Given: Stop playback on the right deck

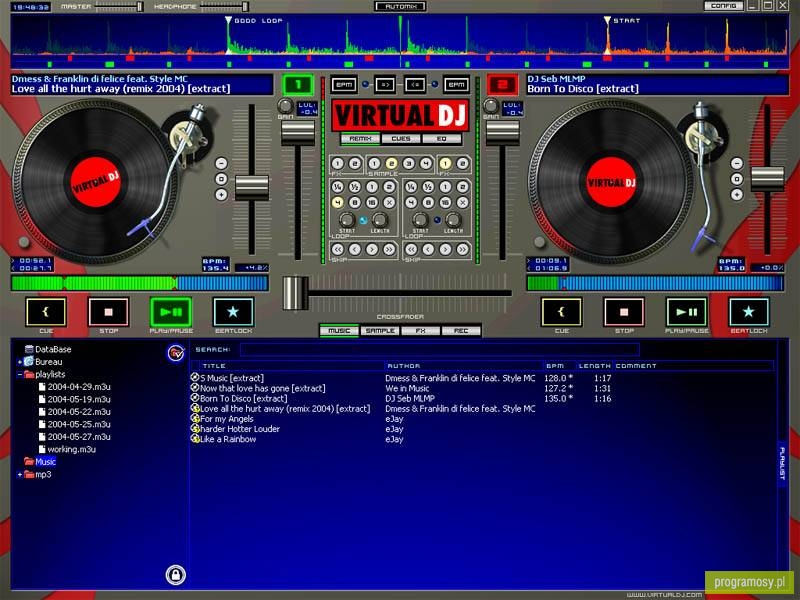Looking at the screenshot, I should click(x=624, y=312).
